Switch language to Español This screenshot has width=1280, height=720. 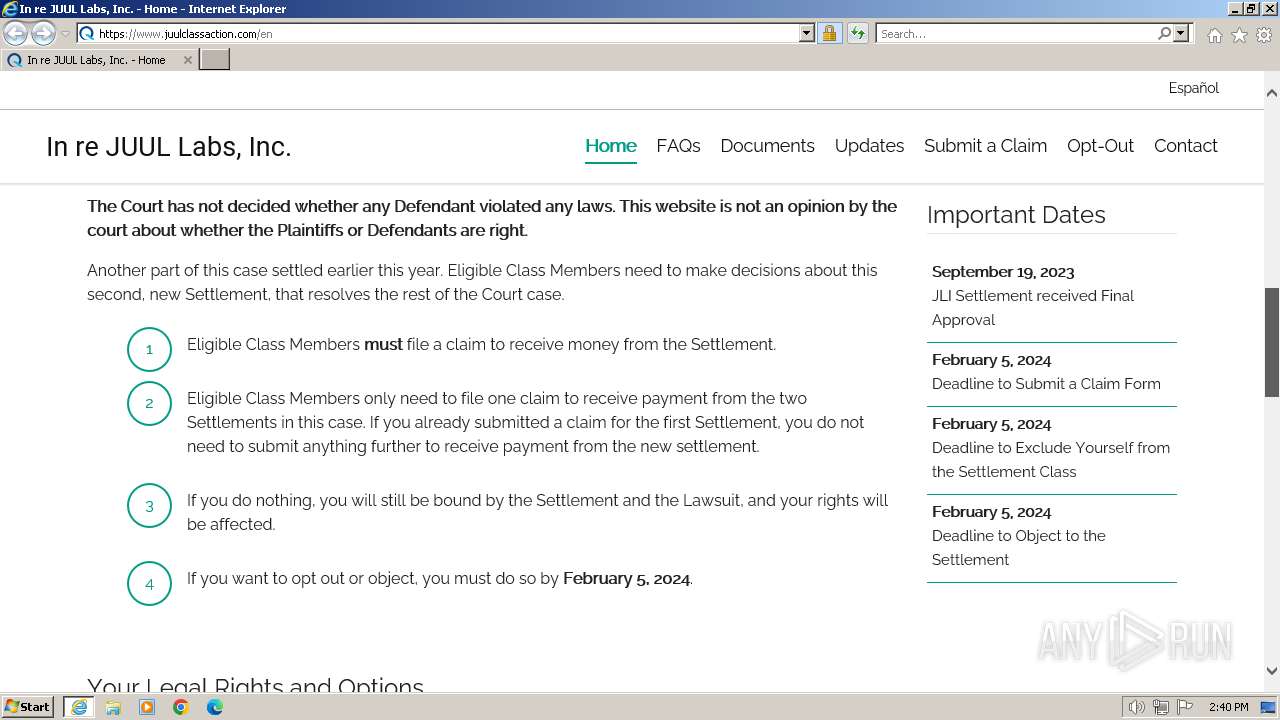click(x=1193, y=88)
